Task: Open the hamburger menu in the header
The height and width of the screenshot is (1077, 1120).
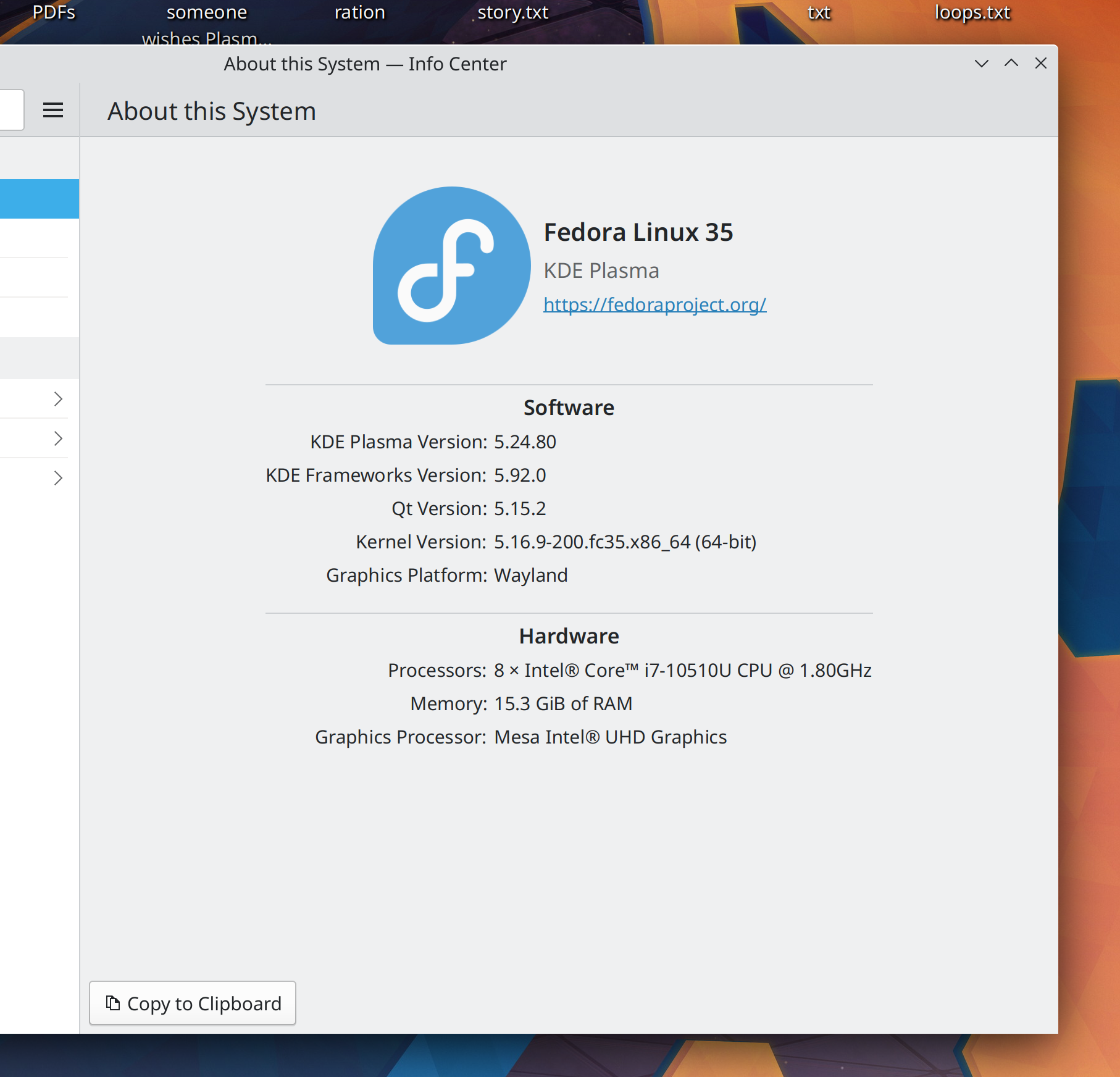Action: [x=53, y=111]
